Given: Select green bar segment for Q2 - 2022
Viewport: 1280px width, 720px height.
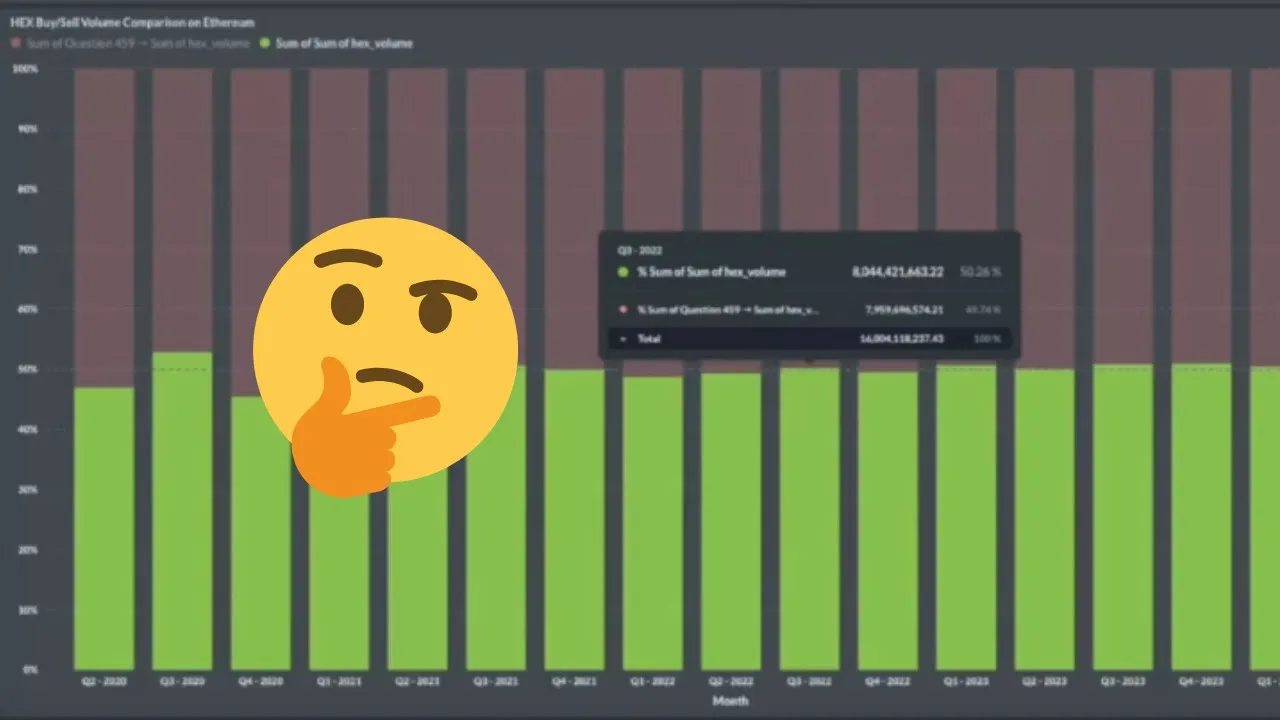Looking at the screenshot, I should pos(731,521).
